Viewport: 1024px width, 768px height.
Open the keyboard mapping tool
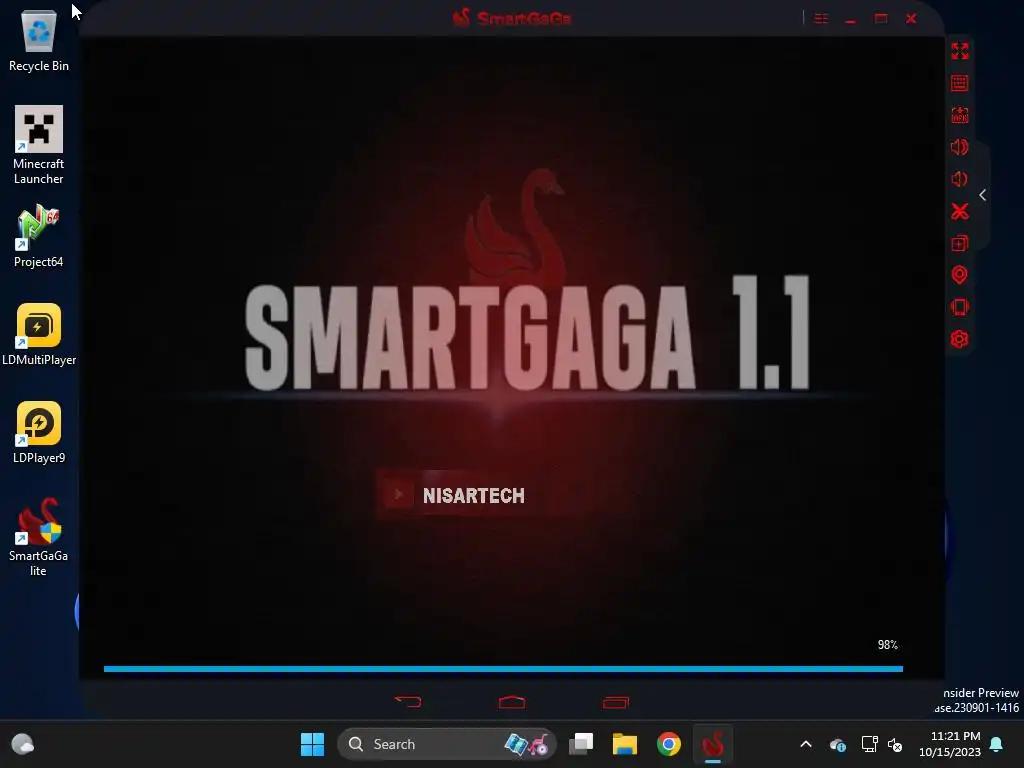tap(959, 83)
